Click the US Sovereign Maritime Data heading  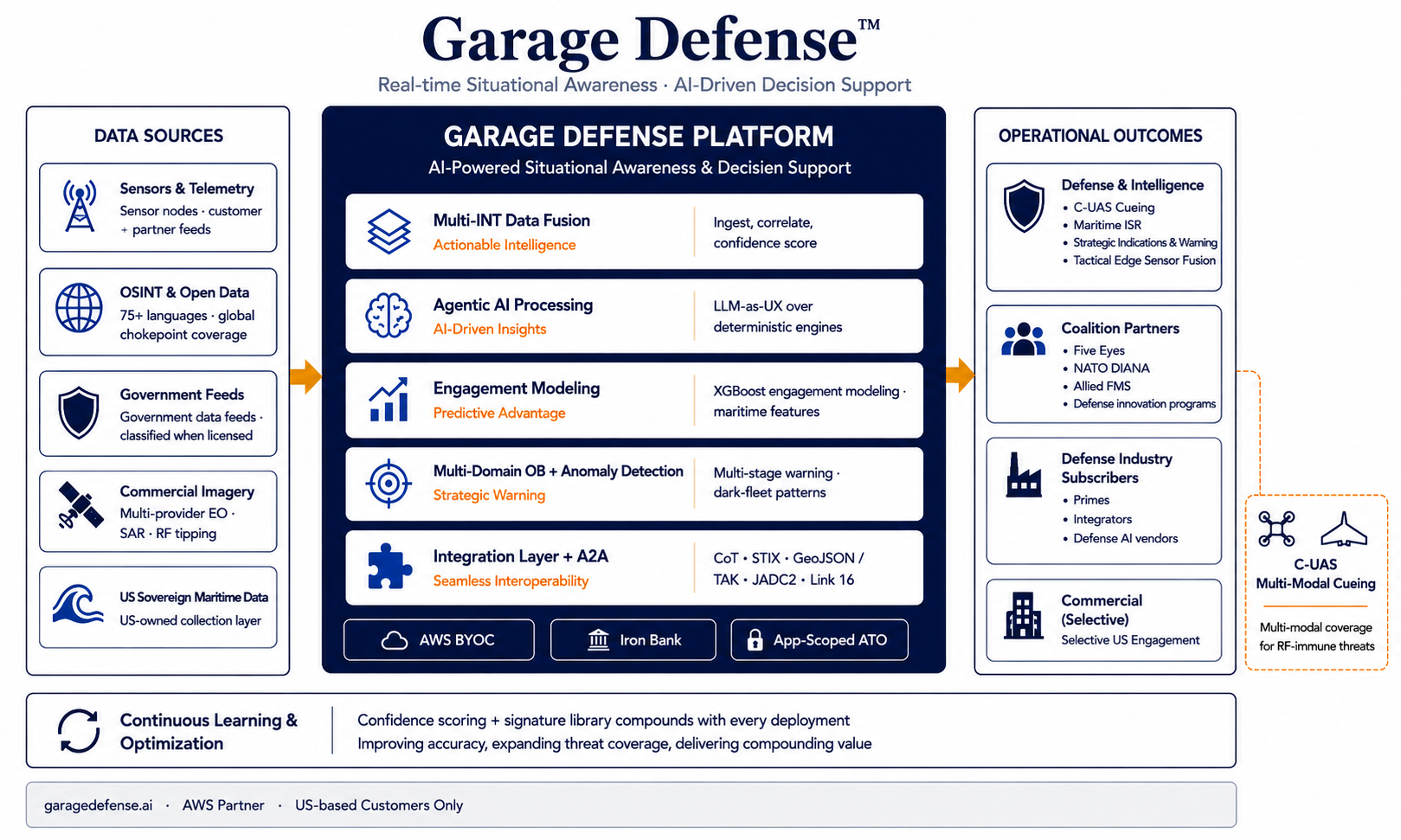194,598
